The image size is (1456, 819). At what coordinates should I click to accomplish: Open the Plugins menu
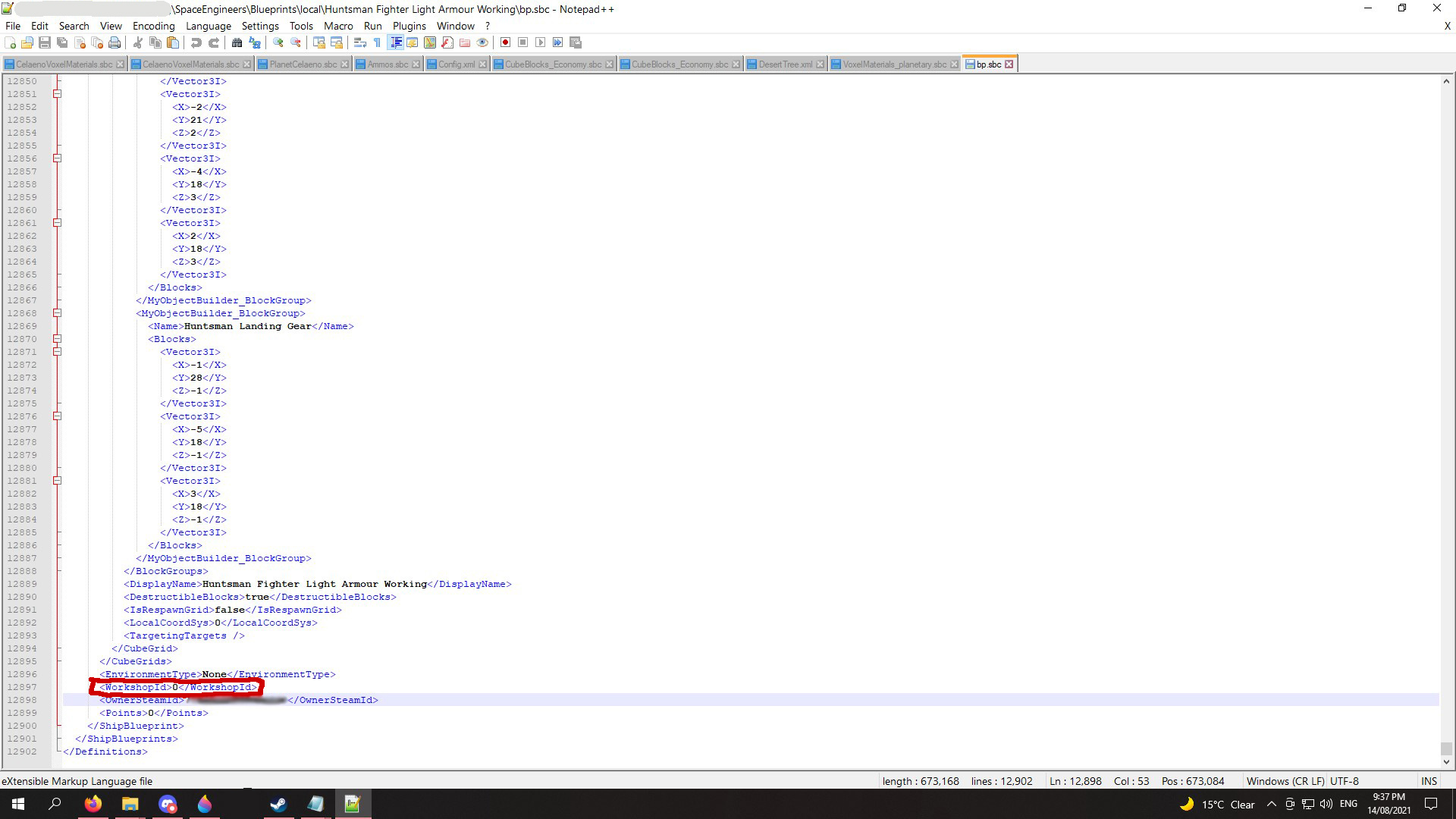(409, 26)
